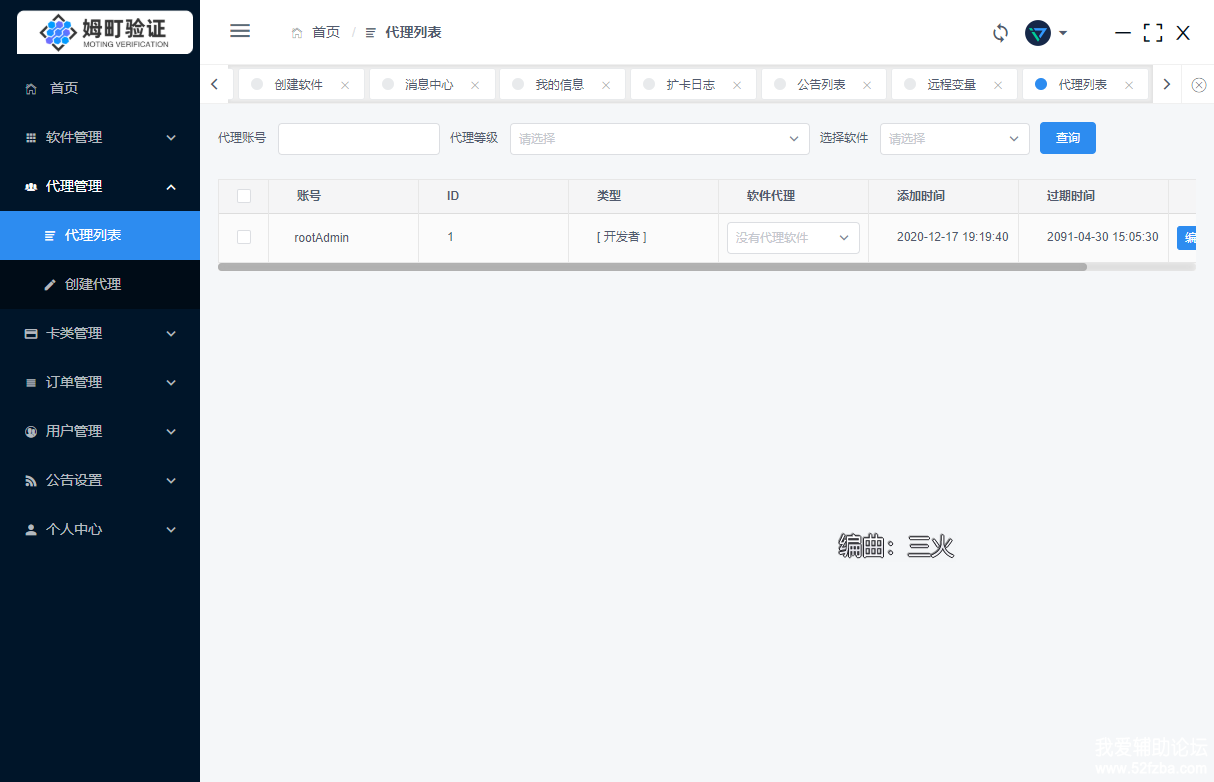Open the 代理等级 dropdown
1214x782 pixels.
[x=659, y=139]
